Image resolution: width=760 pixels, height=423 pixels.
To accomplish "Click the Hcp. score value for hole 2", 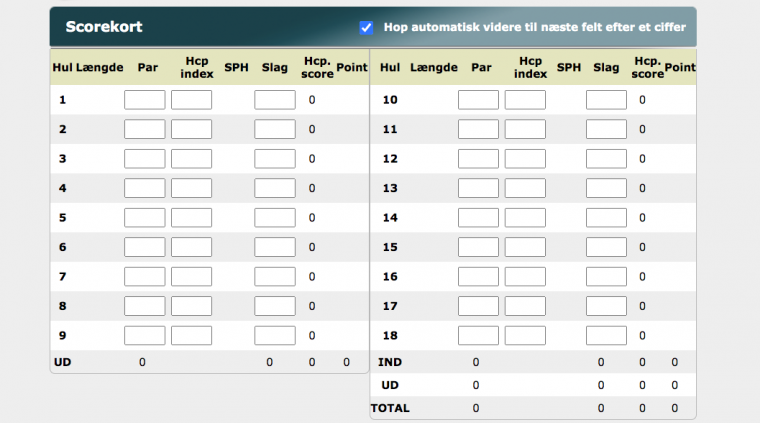I will click(x=311, y=130).
